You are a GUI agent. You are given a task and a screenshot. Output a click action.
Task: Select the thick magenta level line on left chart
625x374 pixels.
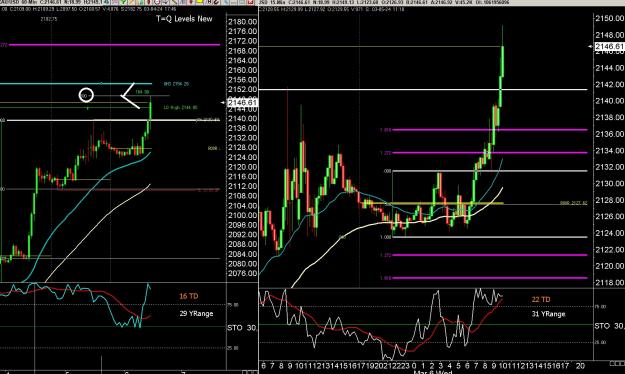coord(114,45)
